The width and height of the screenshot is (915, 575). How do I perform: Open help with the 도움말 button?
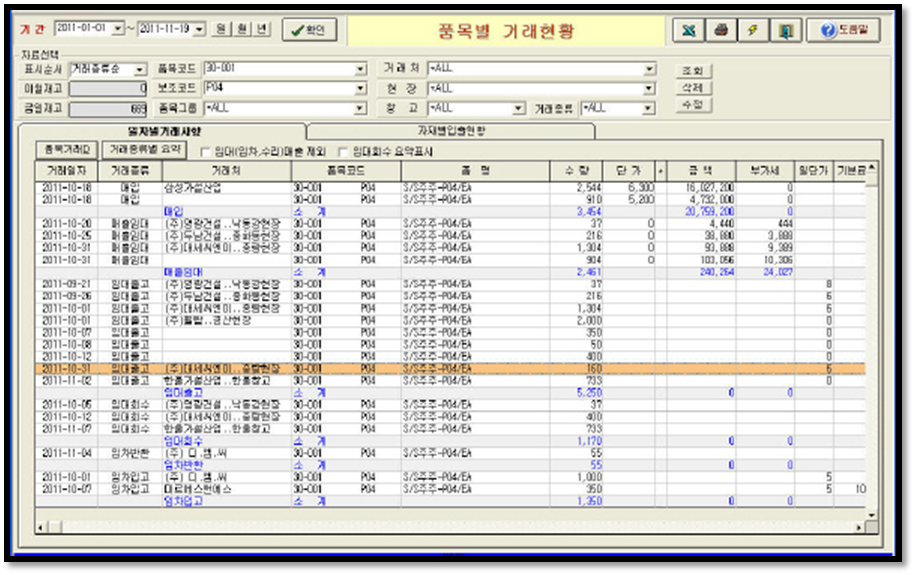[x=844, y=30]
